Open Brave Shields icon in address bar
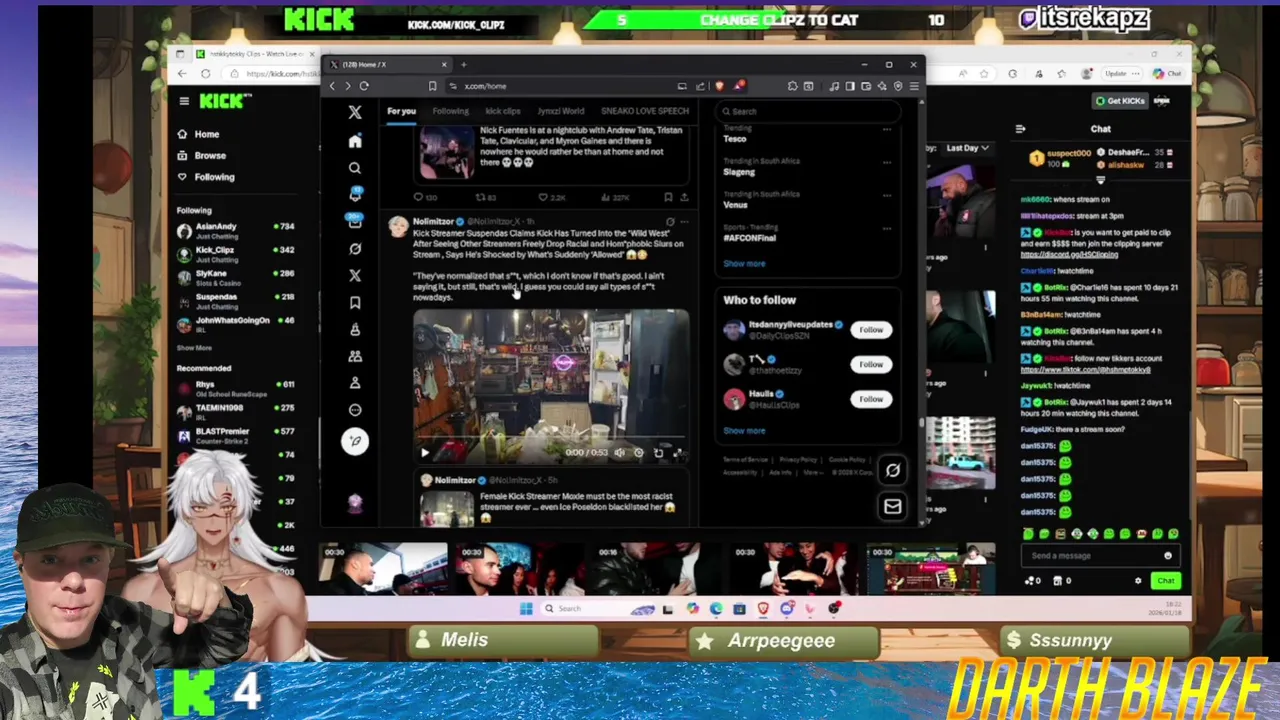Screen dimensions: 1280x720 [719, 86]
